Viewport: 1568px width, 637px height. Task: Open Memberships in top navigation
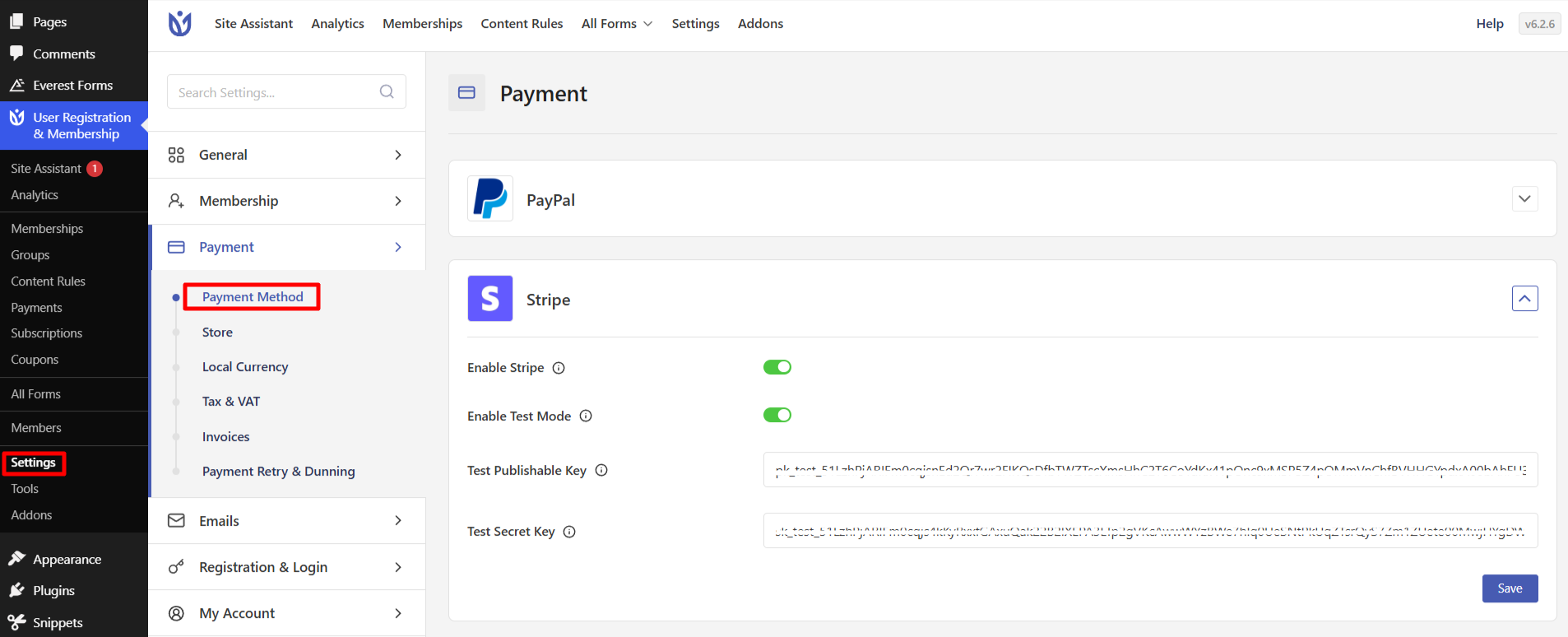point(423,24)
